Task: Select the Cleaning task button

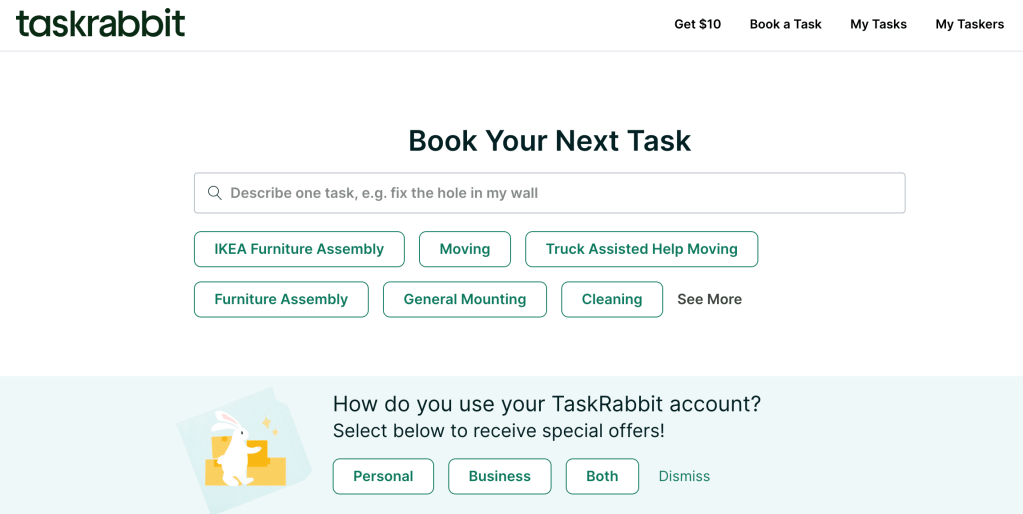Action: (x=611, y=299)
